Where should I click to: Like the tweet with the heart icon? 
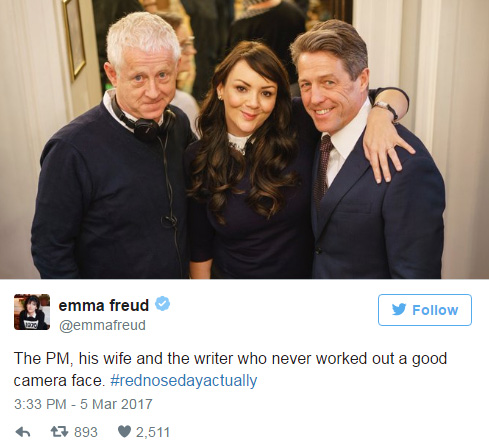[x=124, y=432]
